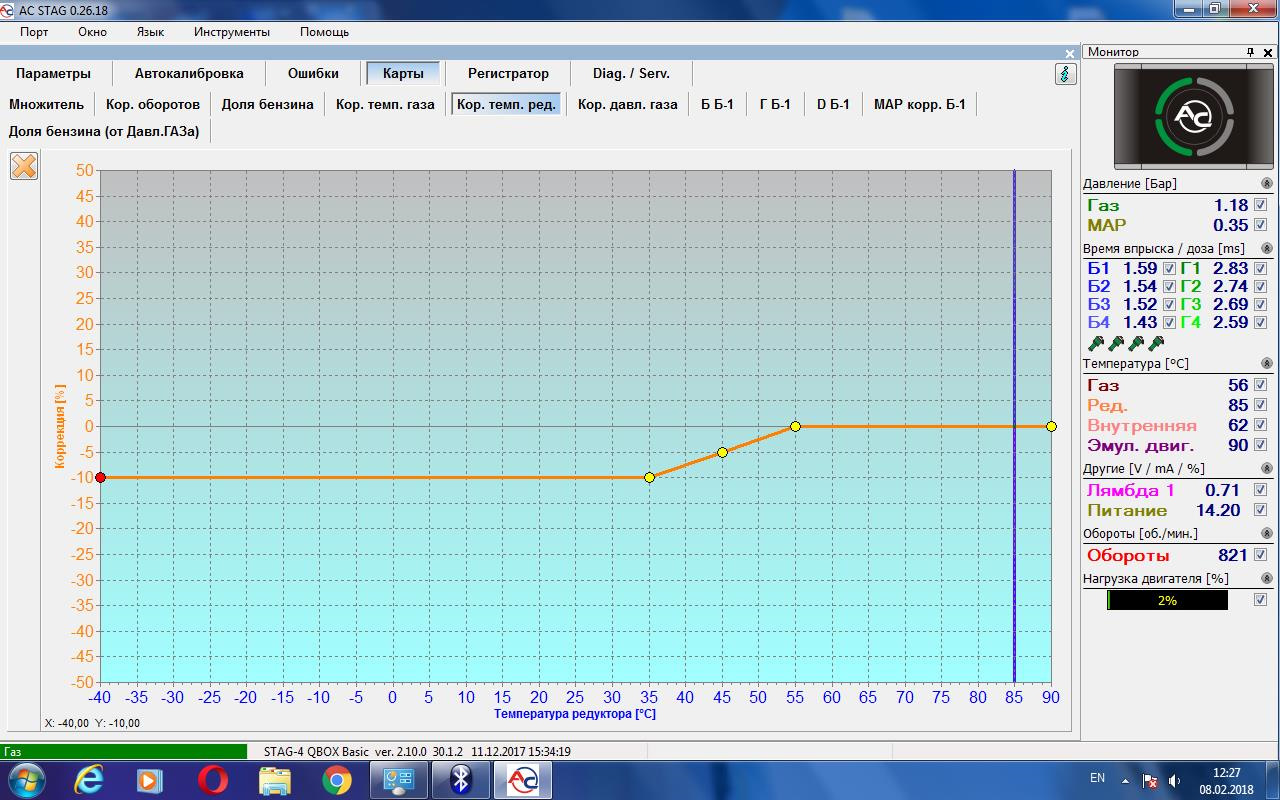Select the yellow point at 35°C

(x=649, y=478)
